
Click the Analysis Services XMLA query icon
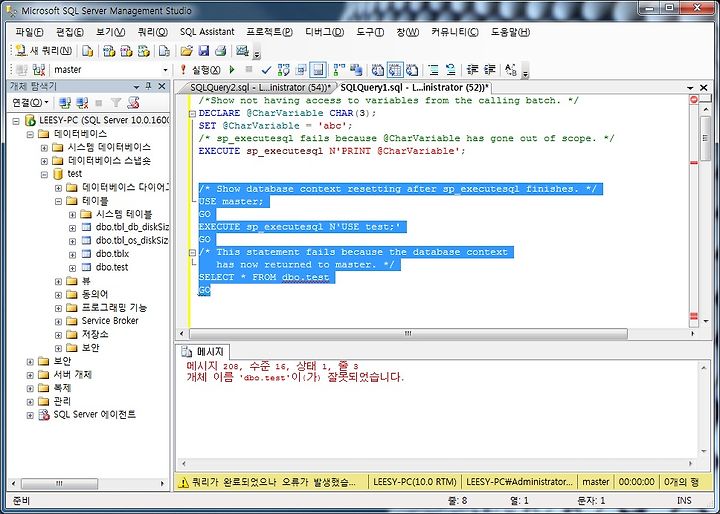(x=144, y=51)
